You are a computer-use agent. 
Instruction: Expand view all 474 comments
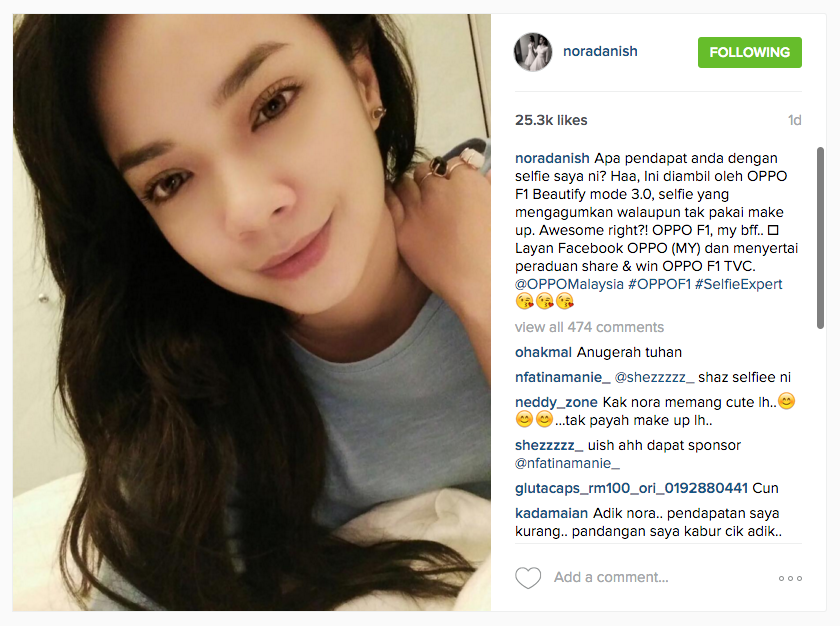(x=589, y=327)
